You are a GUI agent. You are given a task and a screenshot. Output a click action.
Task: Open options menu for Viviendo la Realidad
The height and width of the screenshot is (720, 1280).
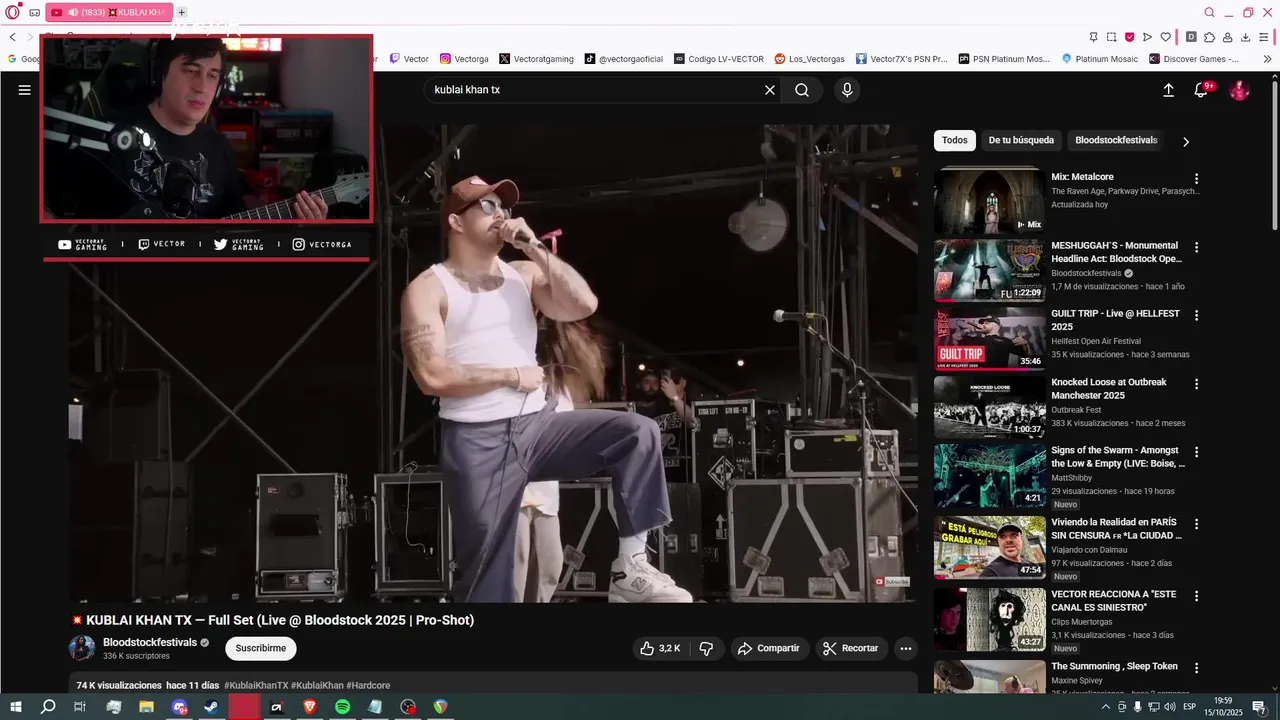coord(1196,524)
